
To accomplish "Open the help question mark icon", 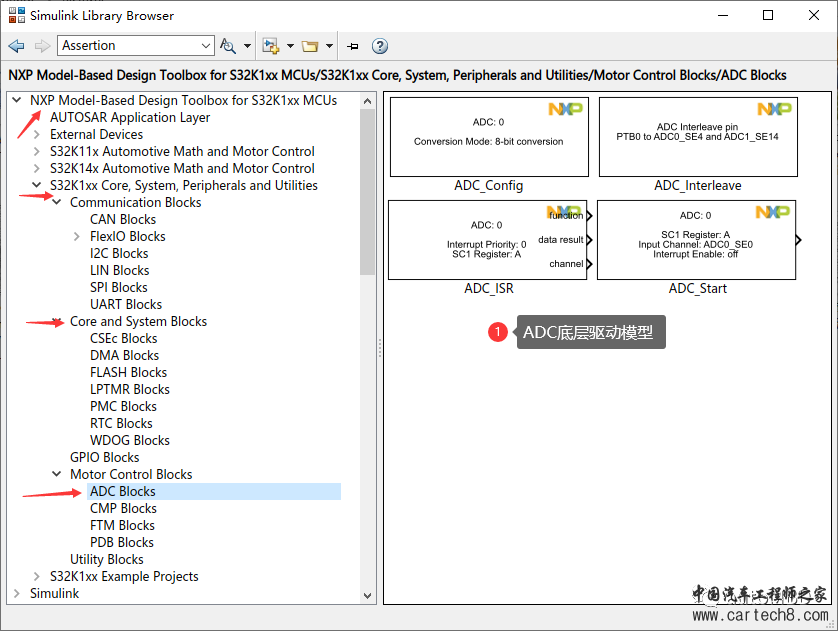I will [x=379, y=46].
